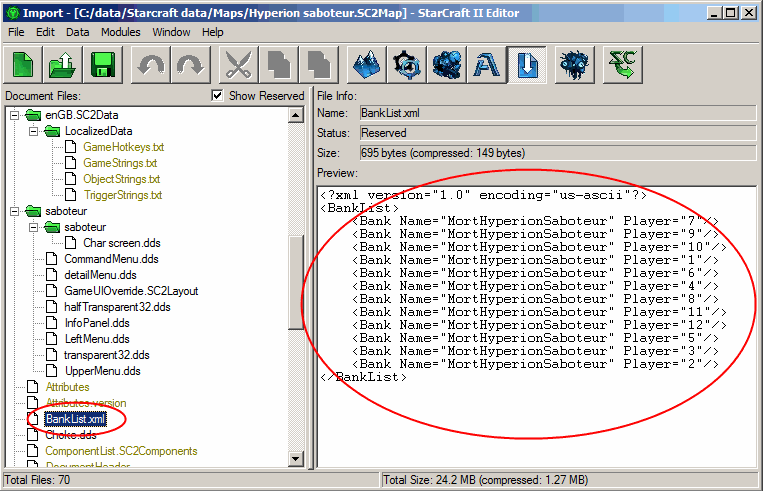Collapse the LocalizedData folder node
Image resolution: width=763 pixels, height=491 pixels.
[x=33, y=131]
